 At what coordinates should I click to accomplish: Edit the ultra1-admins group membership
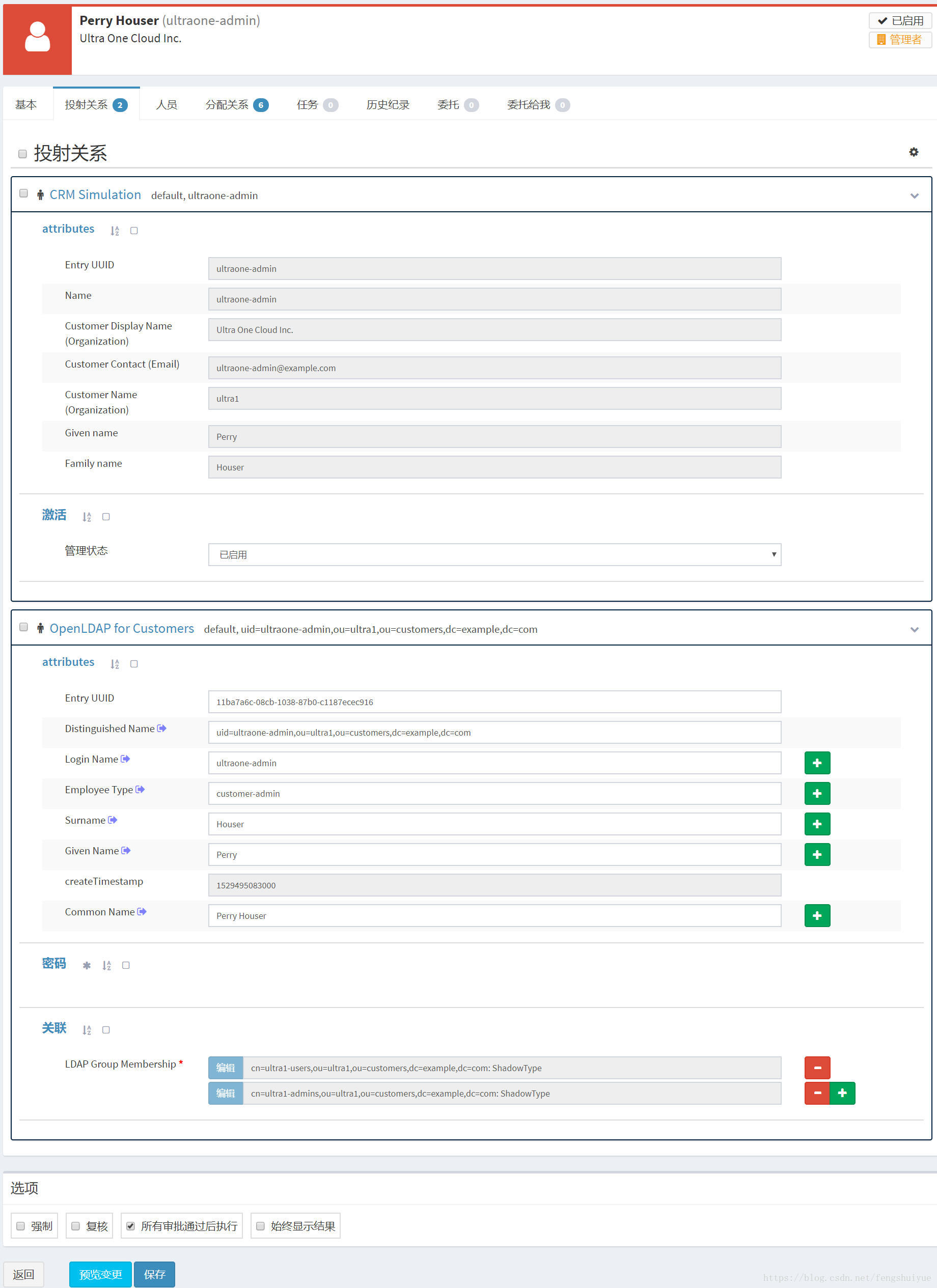(226, 1094)
